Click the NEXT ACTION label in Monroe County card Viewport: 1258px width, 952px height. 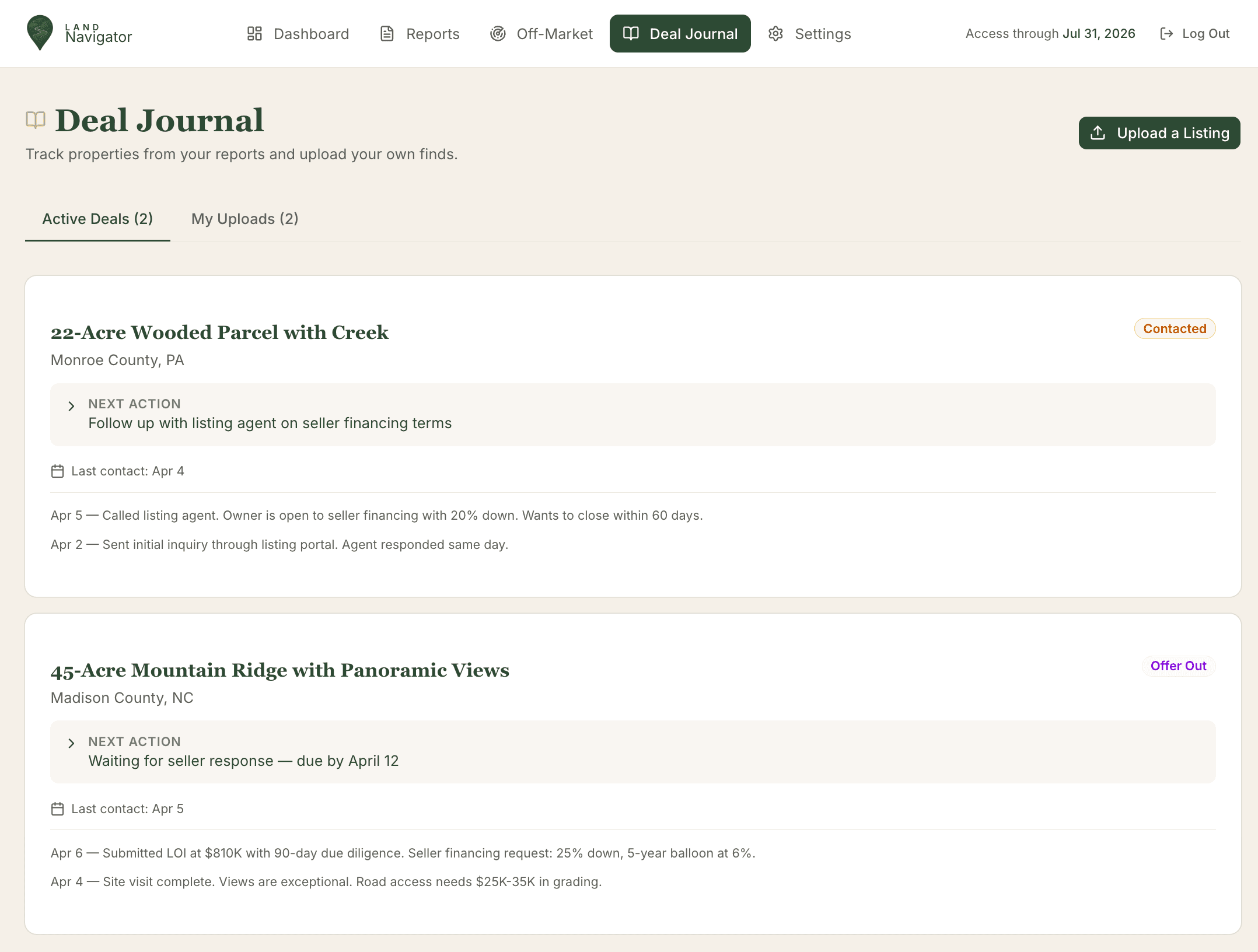135,404
